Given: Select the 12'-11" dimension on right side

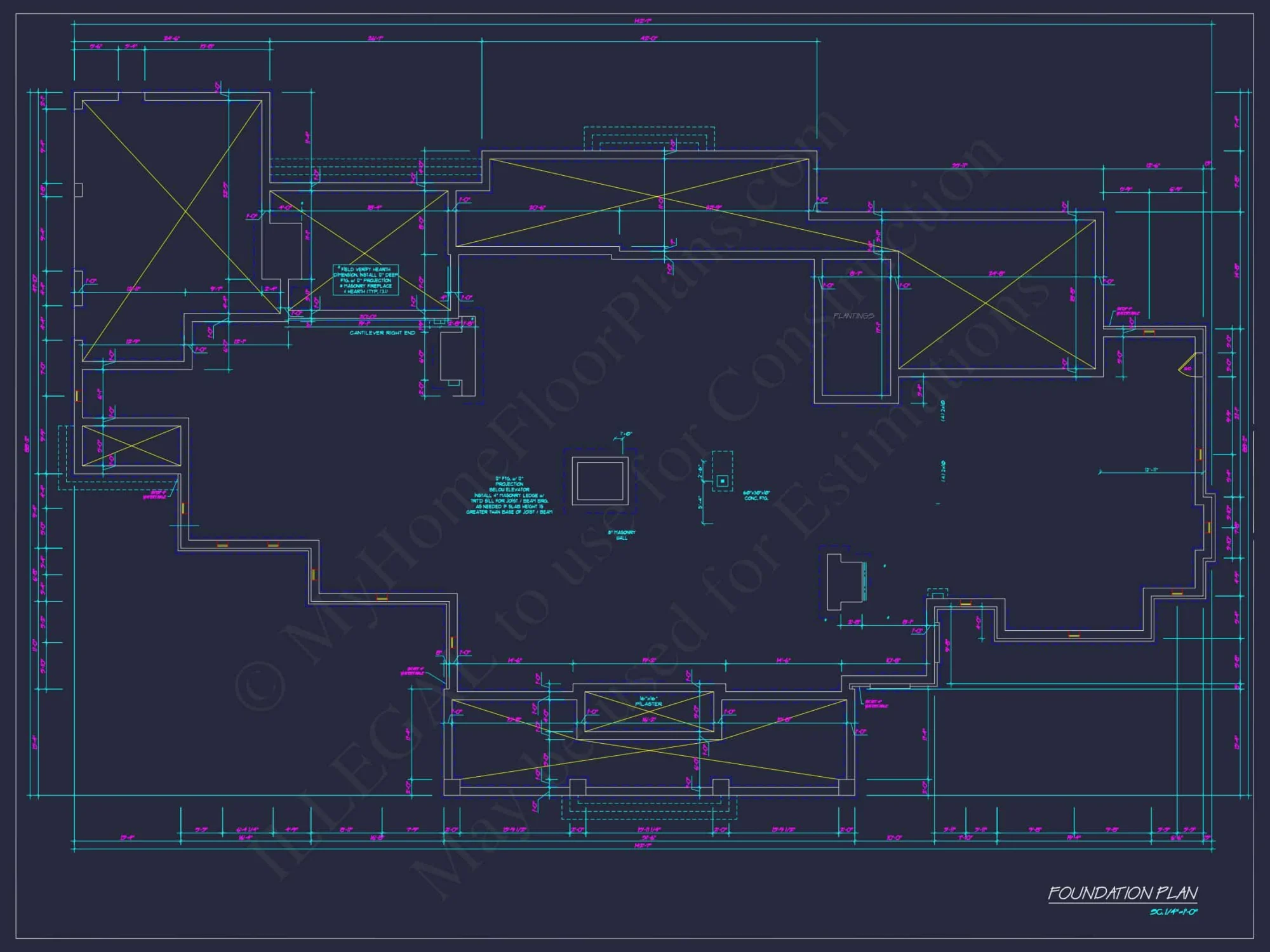Looking at the screenshot, I should (1151, 470).
